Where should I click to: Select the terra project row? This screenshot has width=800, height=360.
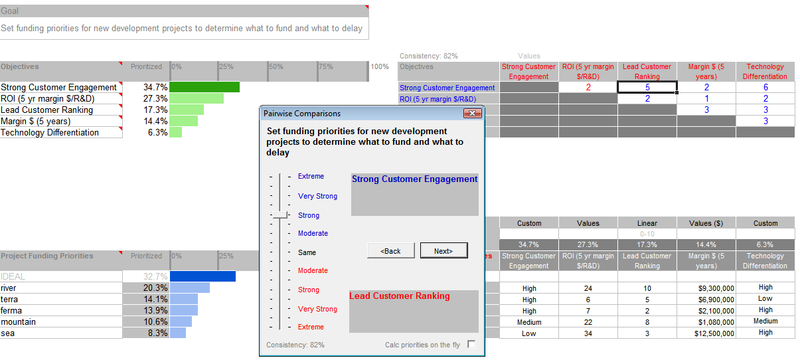61,299
